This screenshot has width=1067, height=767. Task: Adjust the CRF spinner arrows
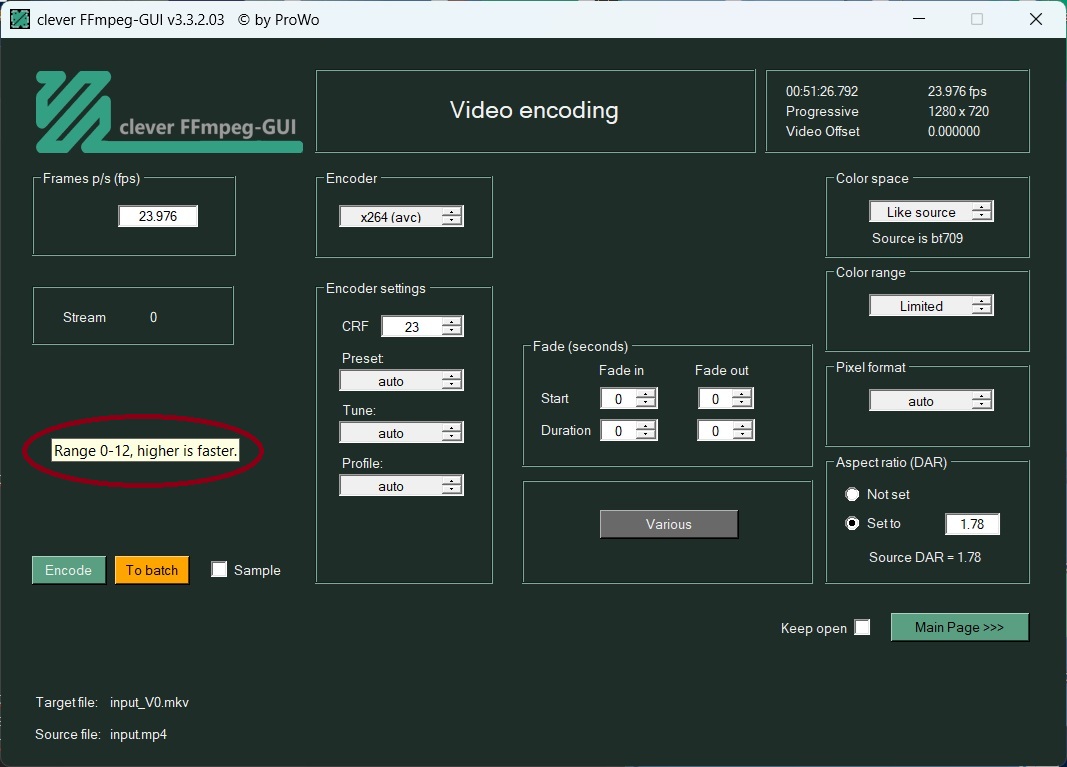pyautogui.click(x=452, y=327)
